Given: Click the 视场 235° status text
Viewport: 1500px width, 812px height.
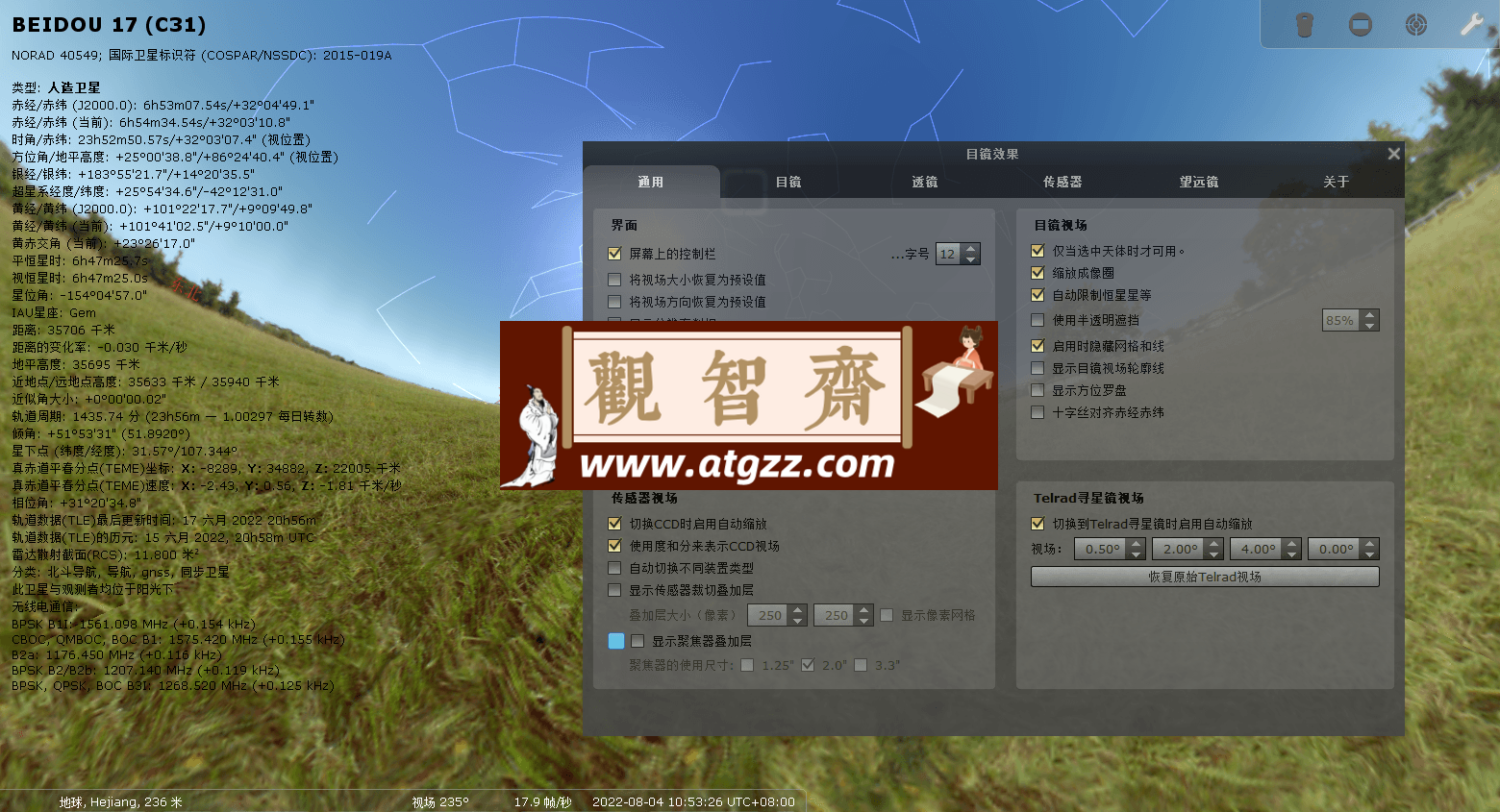Looking at the screenshot, I should click(440, 801).
